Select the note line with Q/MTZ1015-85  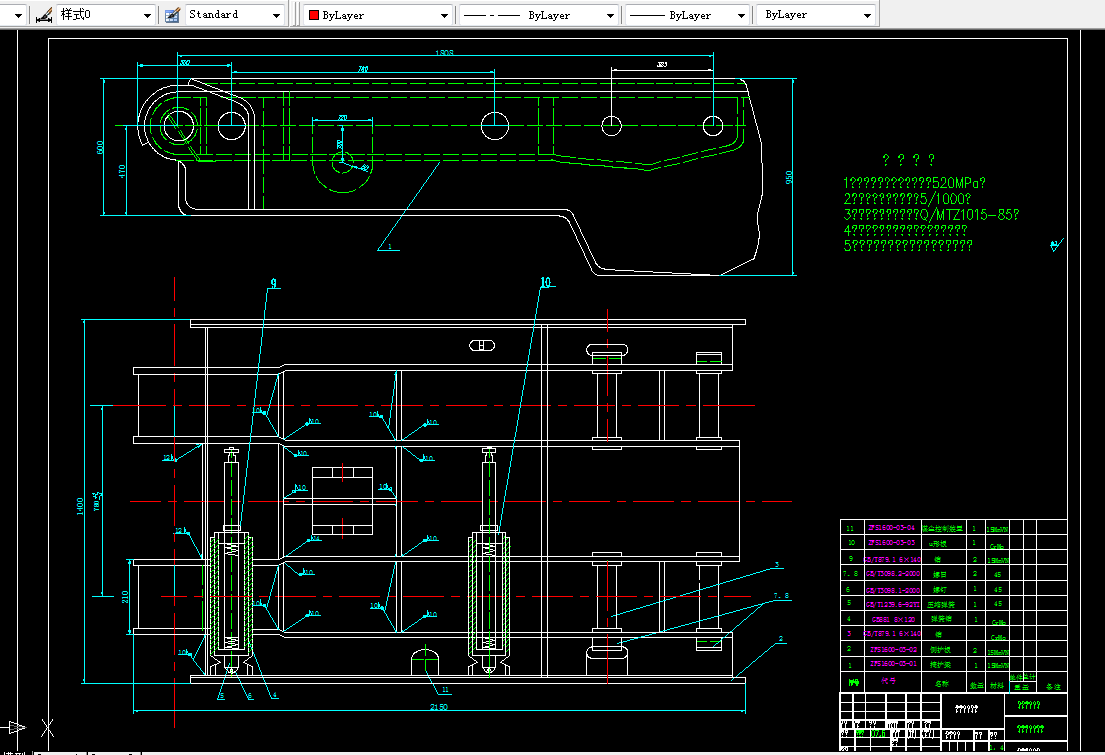coord(931,214)
